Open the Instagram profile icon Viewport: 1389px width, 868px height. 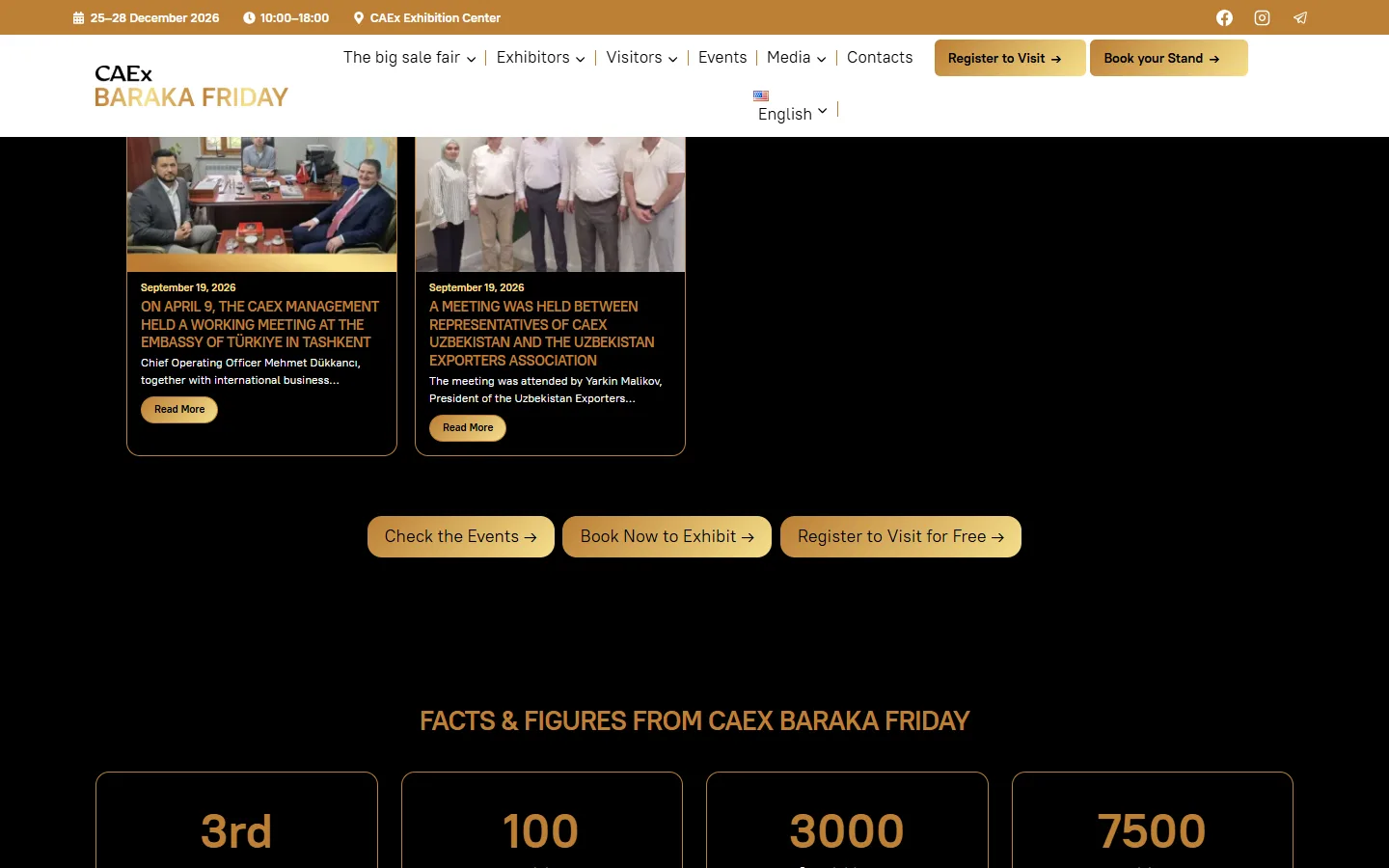[1262, 17]
